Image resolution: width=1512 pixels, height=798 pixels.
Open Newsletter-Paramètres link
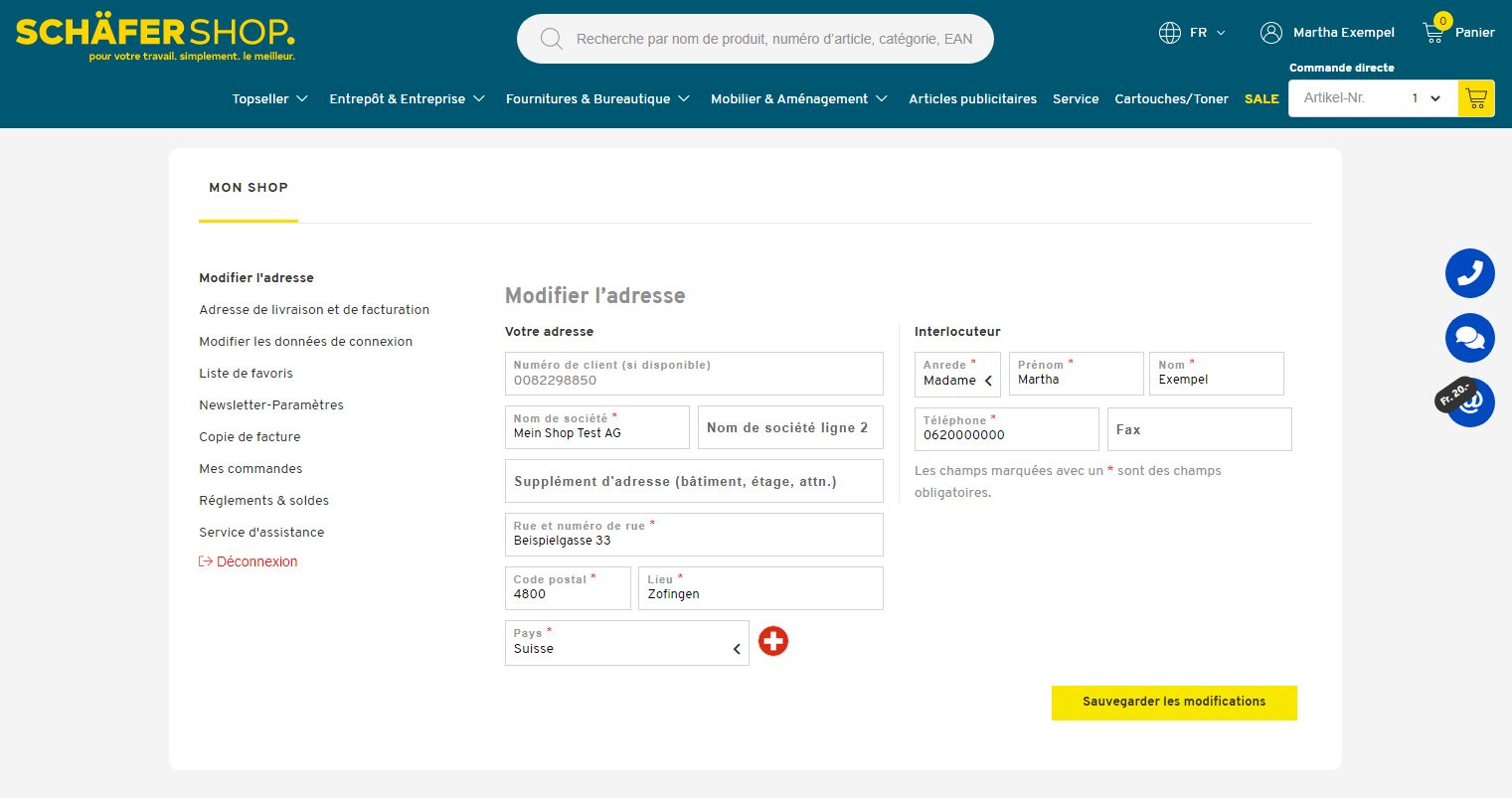pyautogui.click(x=271, y=404)
